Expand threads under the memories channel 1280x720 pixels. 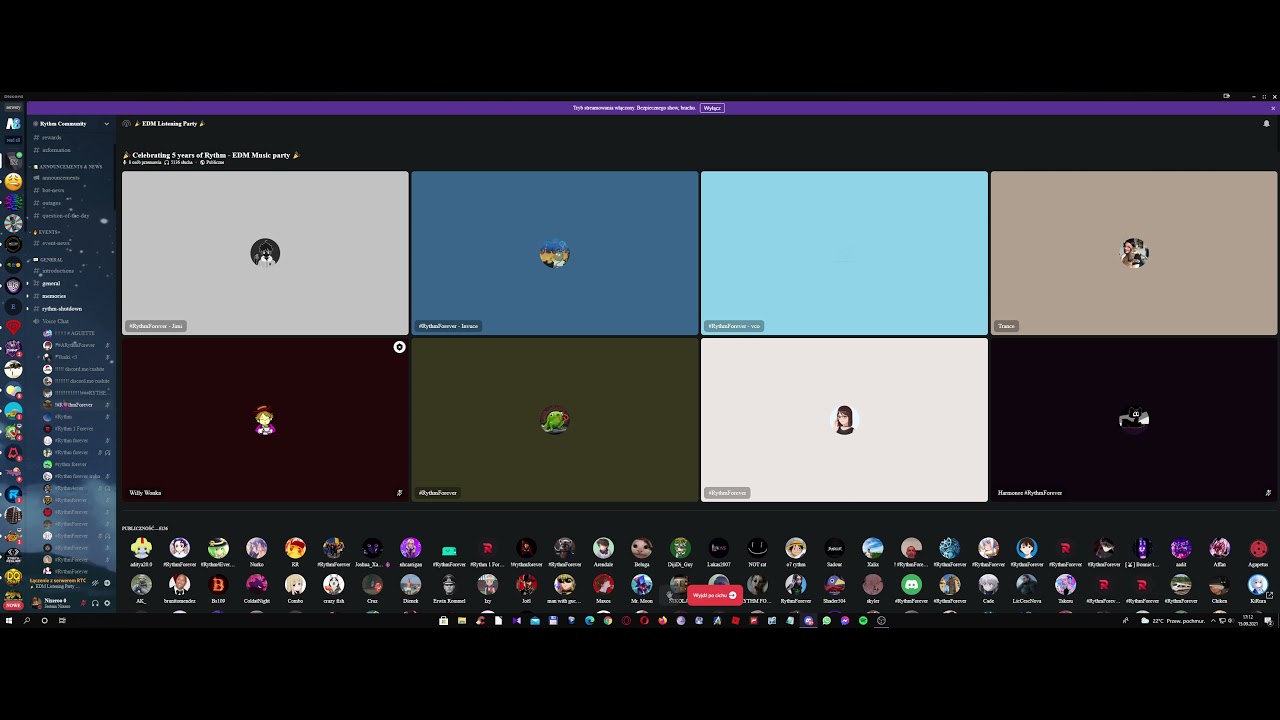pyautogui.click(x=28, y=296)
